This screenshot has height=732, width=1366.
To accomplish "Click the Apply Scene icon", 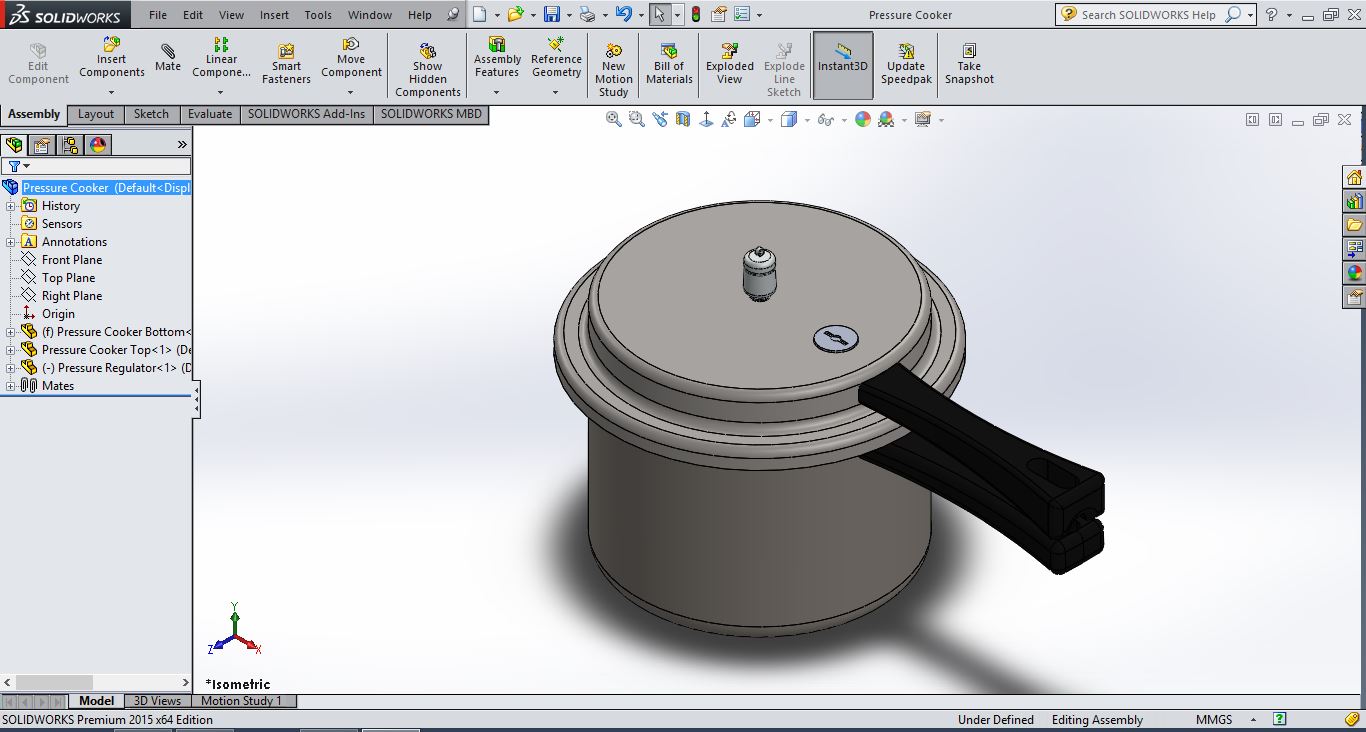I will [886, 119].
